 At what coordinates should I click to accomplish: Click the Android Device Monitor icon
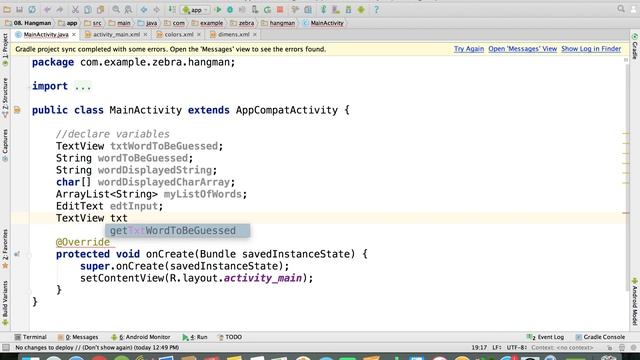pyautogui.click(x=361, y=9)
